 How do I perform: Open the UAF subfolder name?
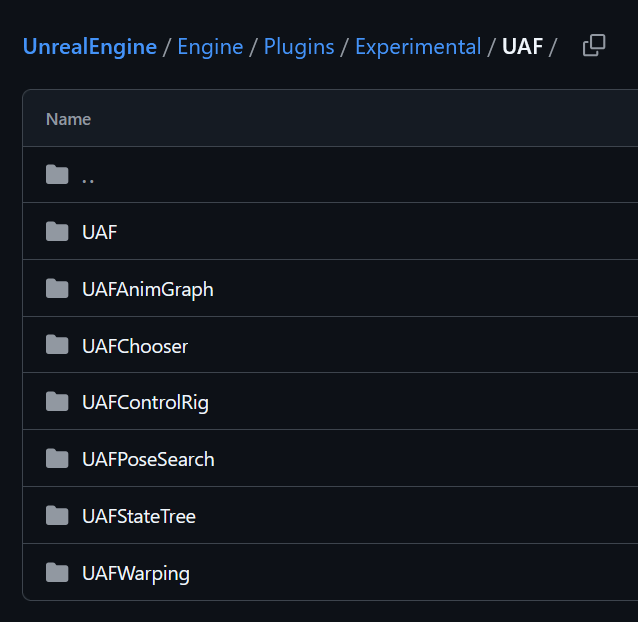pos(99,232)
